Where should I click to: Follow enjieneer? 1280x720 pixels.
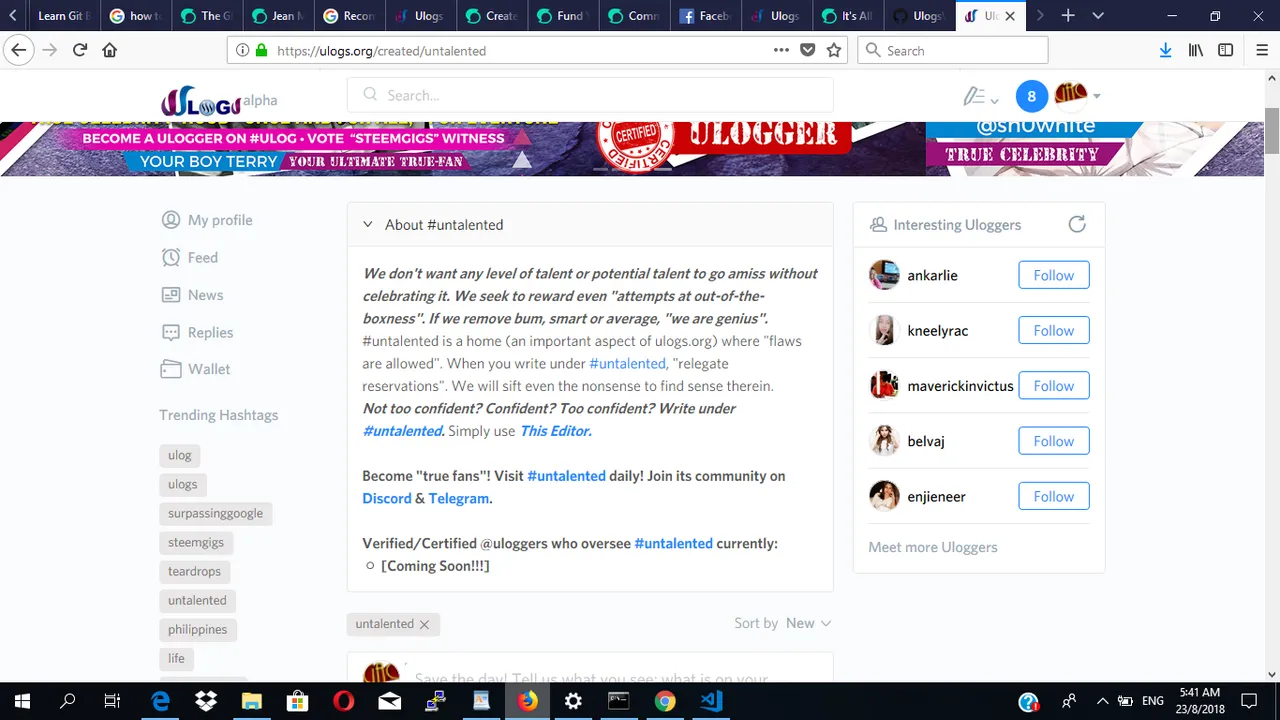1054,496
